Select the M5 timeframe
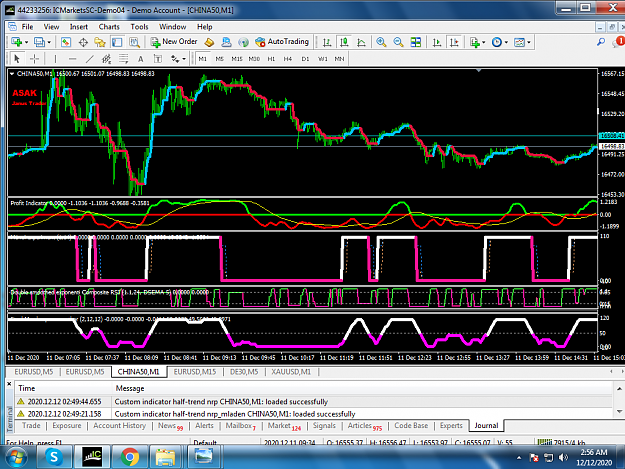The width and height of the screenshot is (625, 469). click(x=220, y=59)
